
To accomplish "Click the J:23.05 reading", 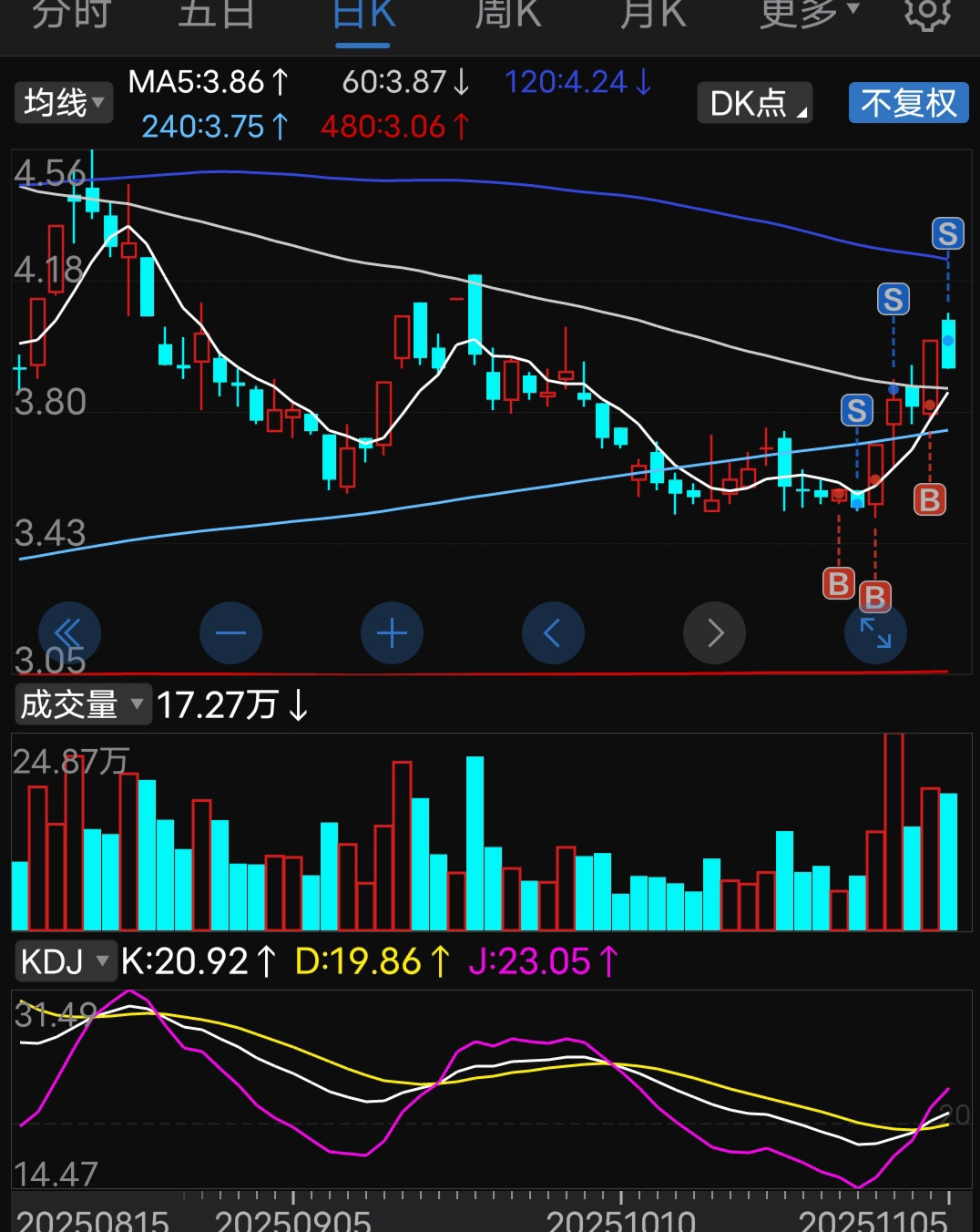I will [544, 961].
